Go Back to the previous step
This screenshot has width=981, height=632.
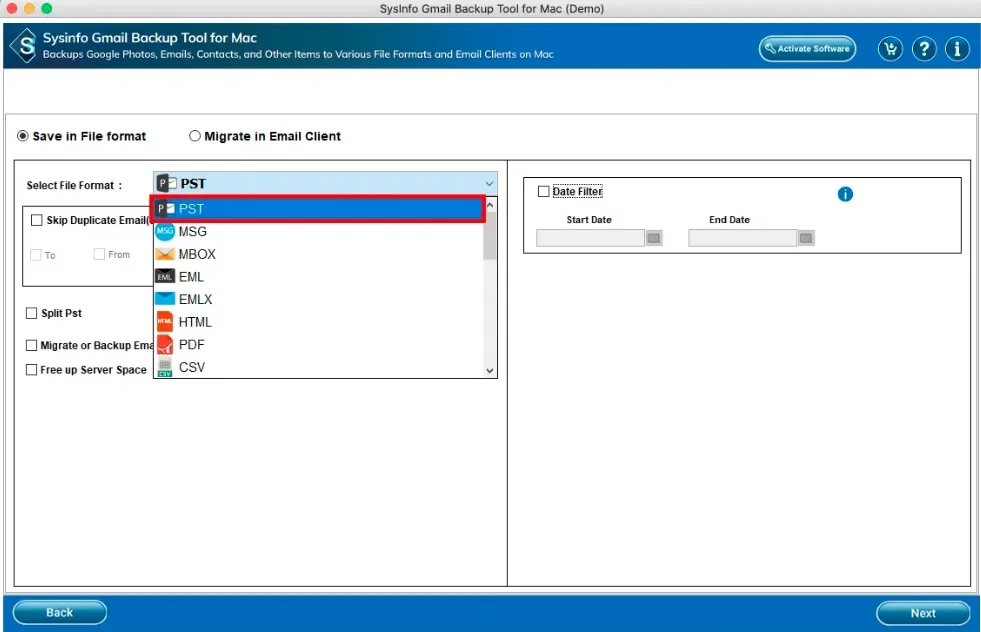(60, 612)
